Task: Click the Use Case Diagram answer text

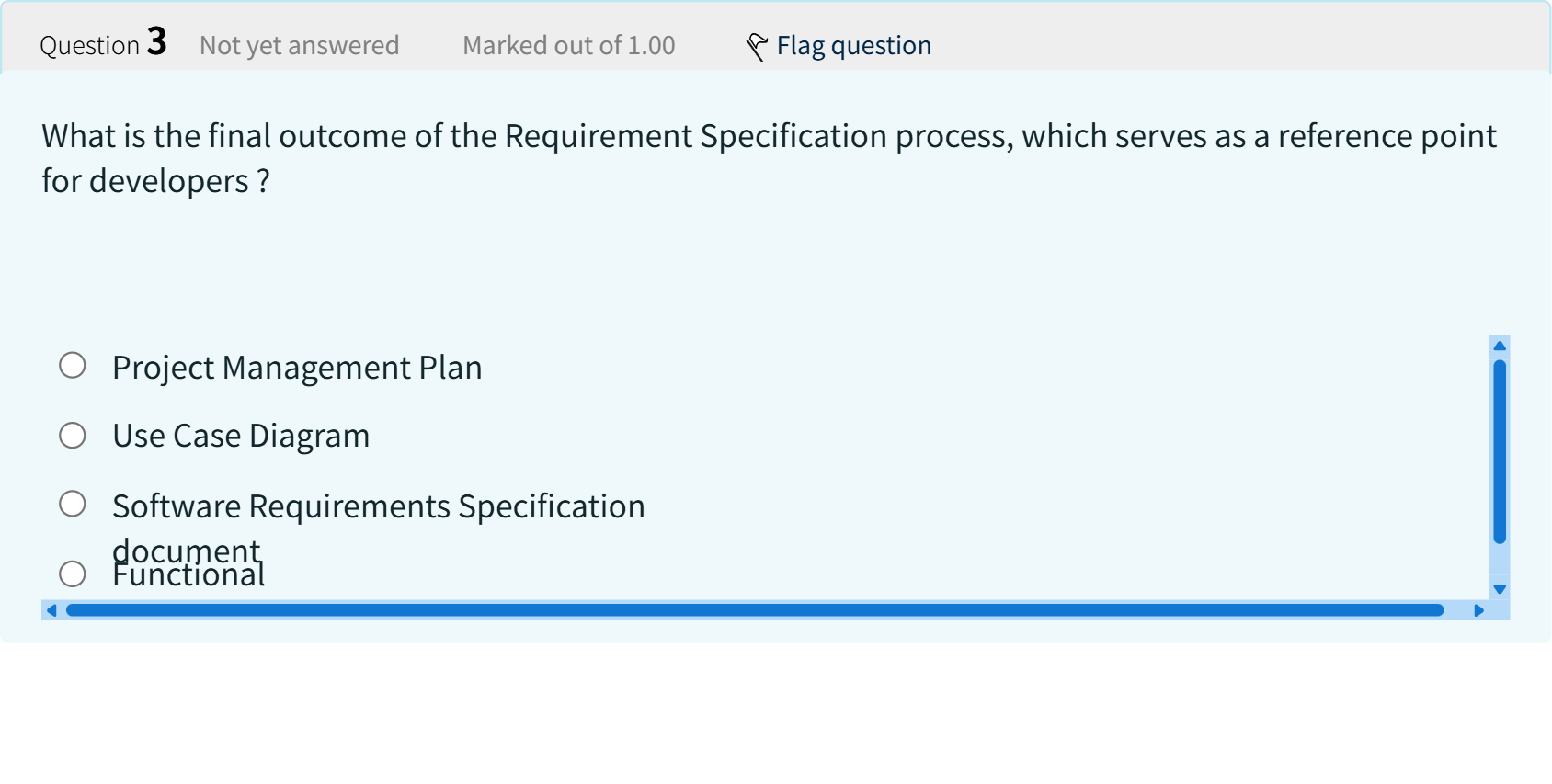Action: click(241, 436)
